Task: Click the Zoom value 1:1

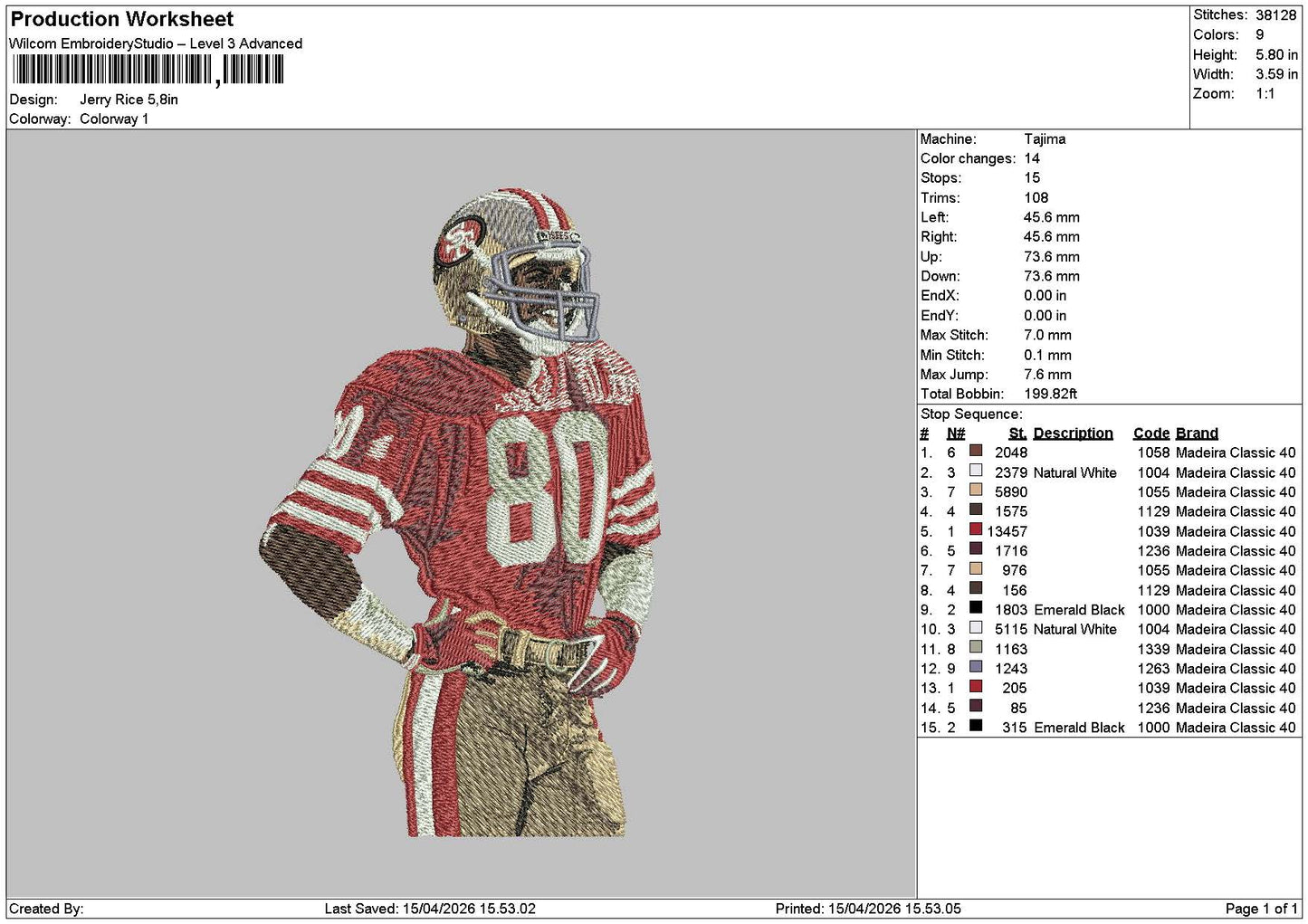Action: point(1265,94)
